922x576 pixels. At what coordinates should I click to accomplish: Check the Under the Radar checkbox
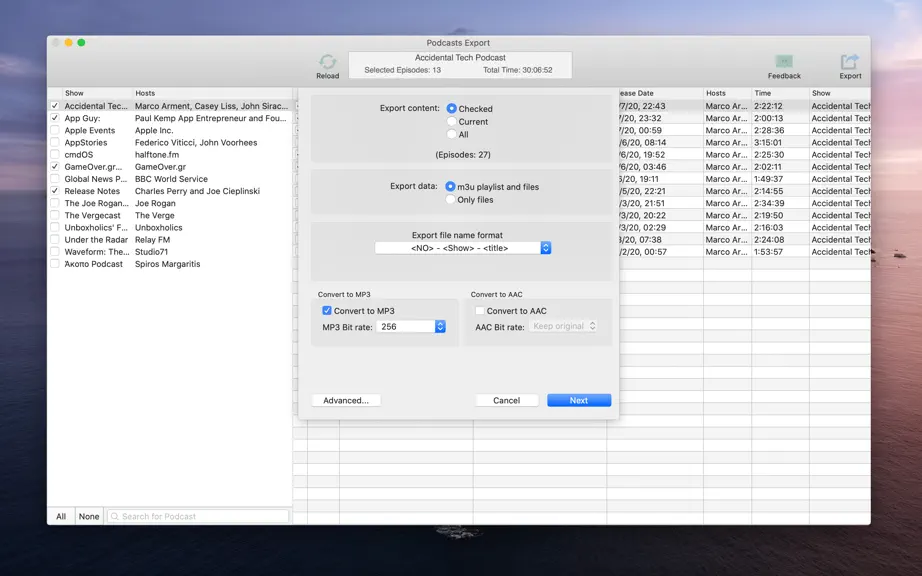point(55,240)
